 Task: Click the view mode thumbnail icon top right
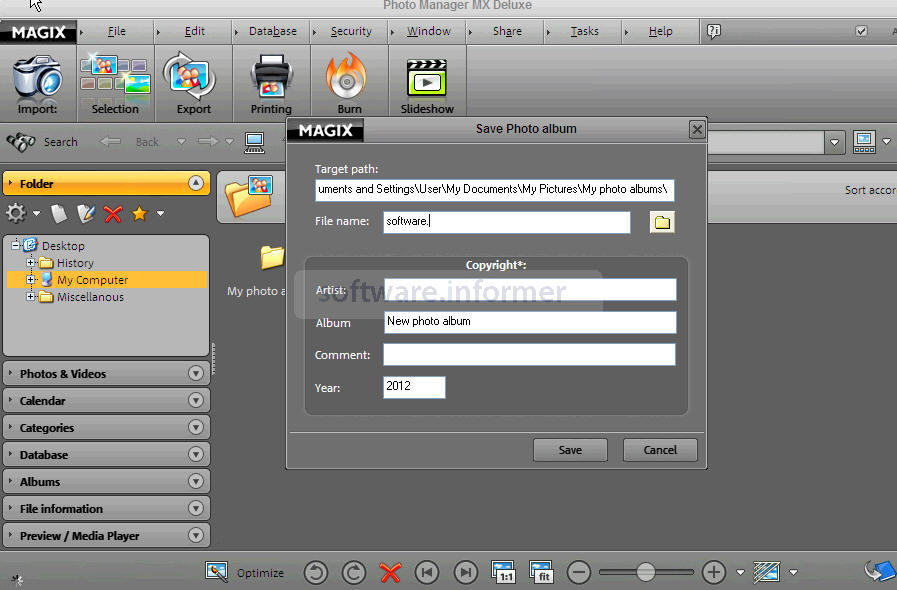pyautogui.click(x=864, y=142)
